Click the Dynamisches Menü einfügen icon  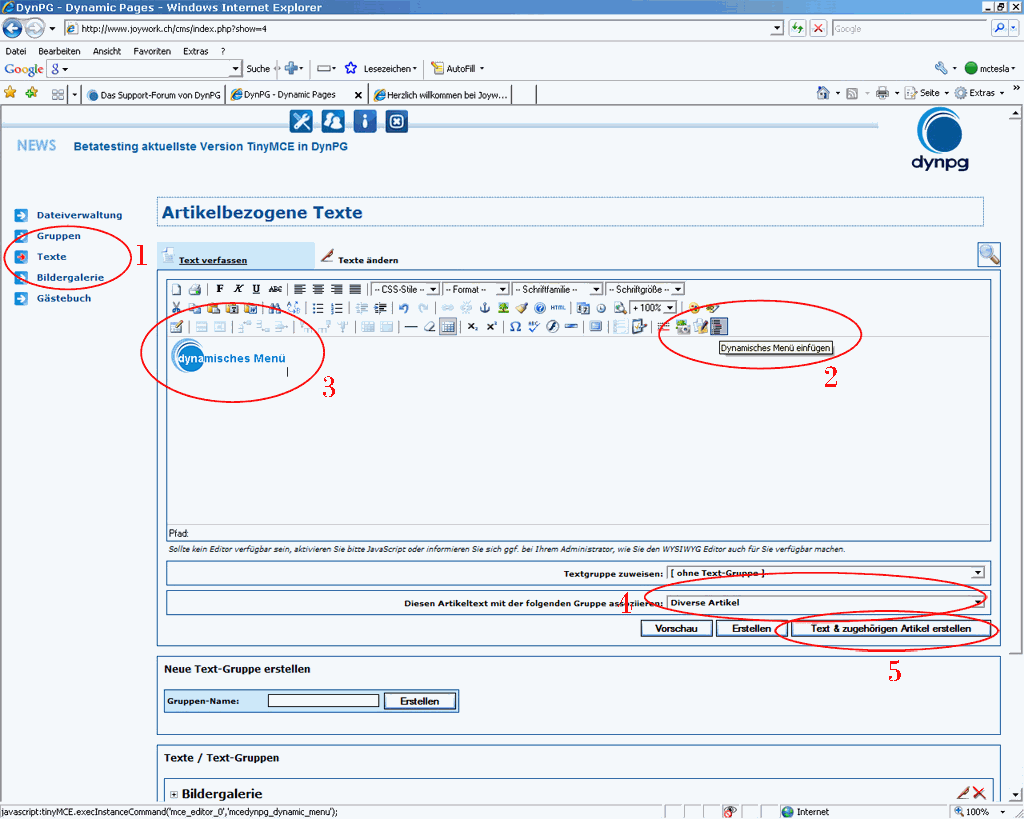[719, 326]
